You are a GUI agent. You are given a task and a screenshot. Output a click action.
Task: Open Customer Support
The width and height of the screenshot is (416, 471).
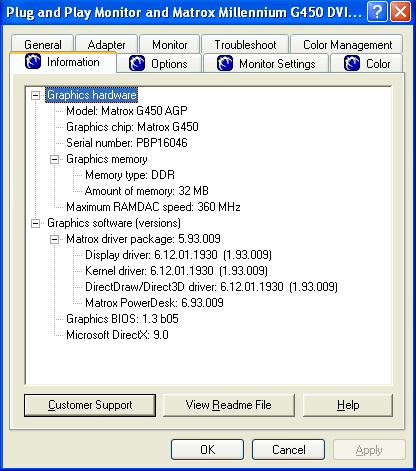click(90, 405)
